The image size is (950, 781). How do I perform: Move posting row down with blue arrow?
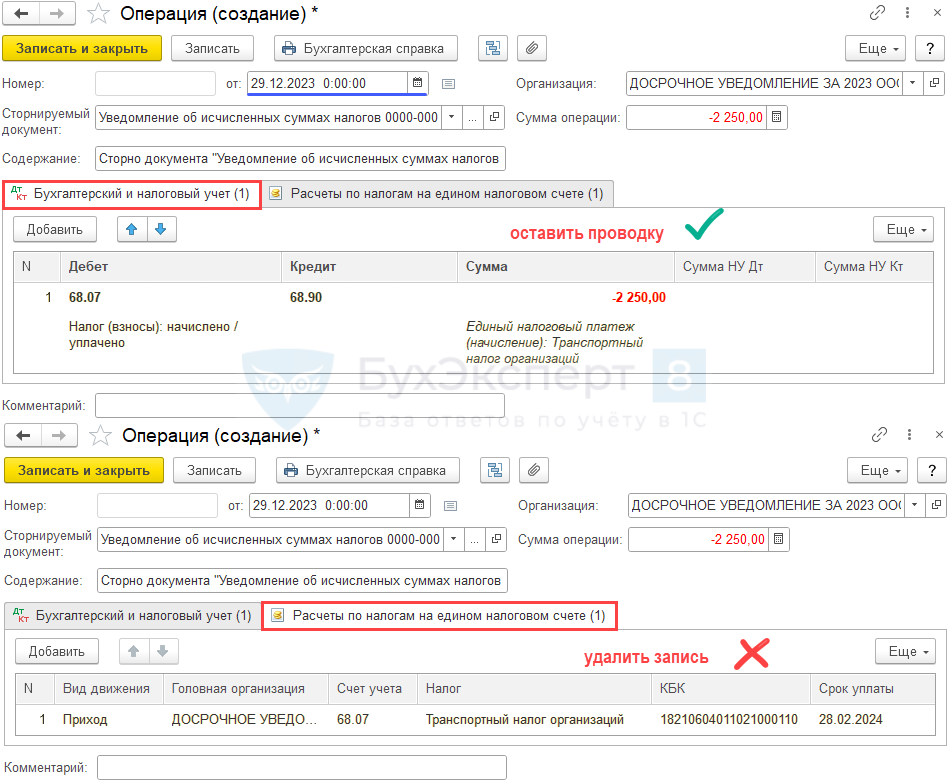[x=161, y=229]
